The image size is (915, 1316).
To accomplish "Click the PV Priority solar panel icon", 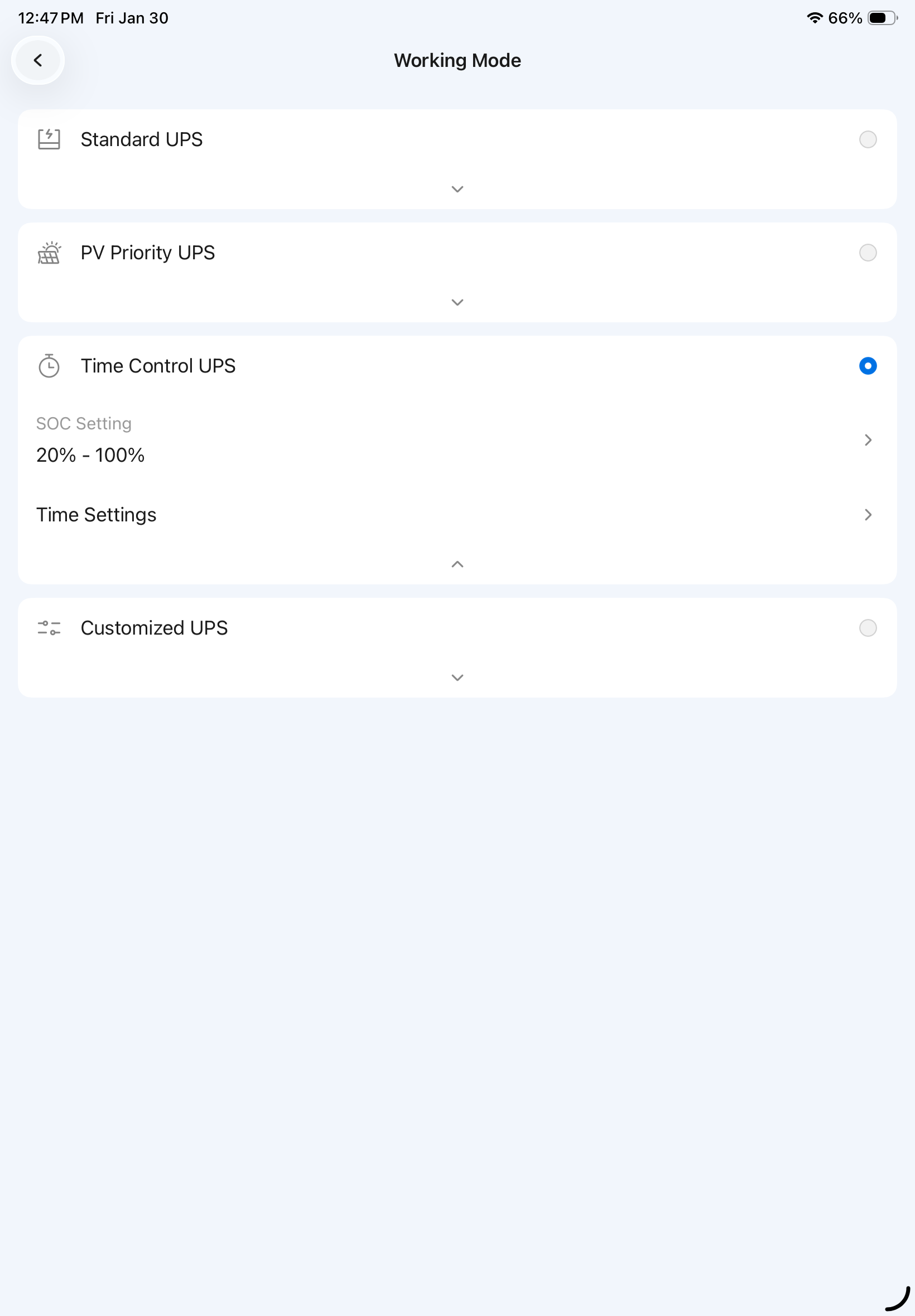I will (49, 253).
